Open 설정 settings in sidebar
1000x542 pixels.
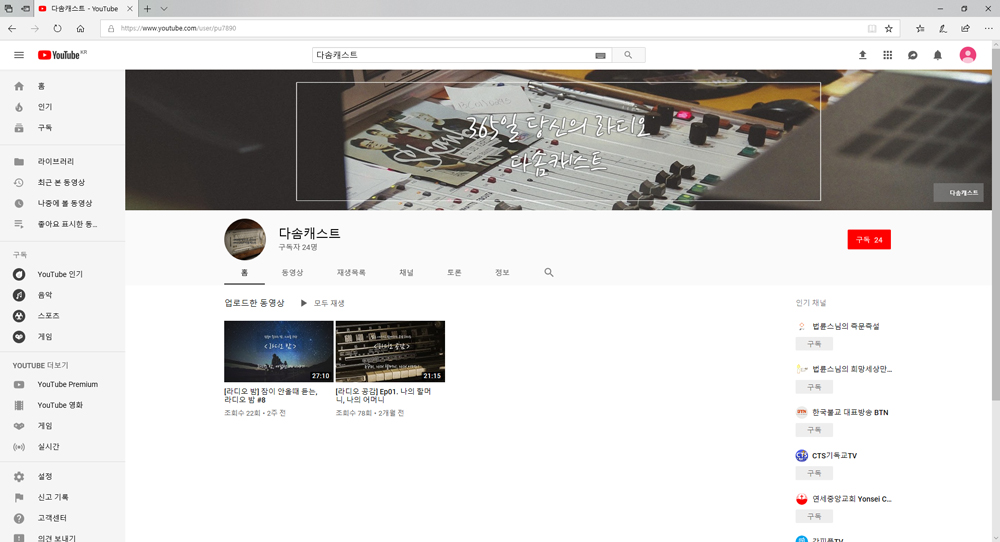[62, 476]
